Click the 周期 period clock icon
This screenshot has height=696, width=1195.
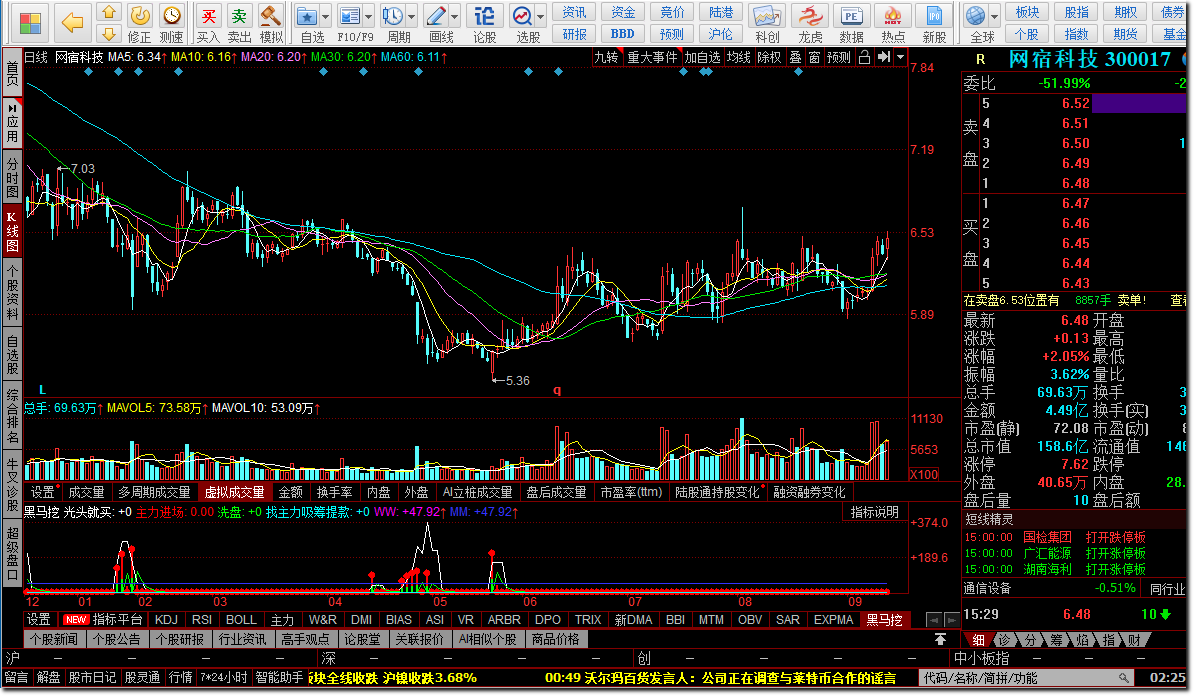(393, 16)
